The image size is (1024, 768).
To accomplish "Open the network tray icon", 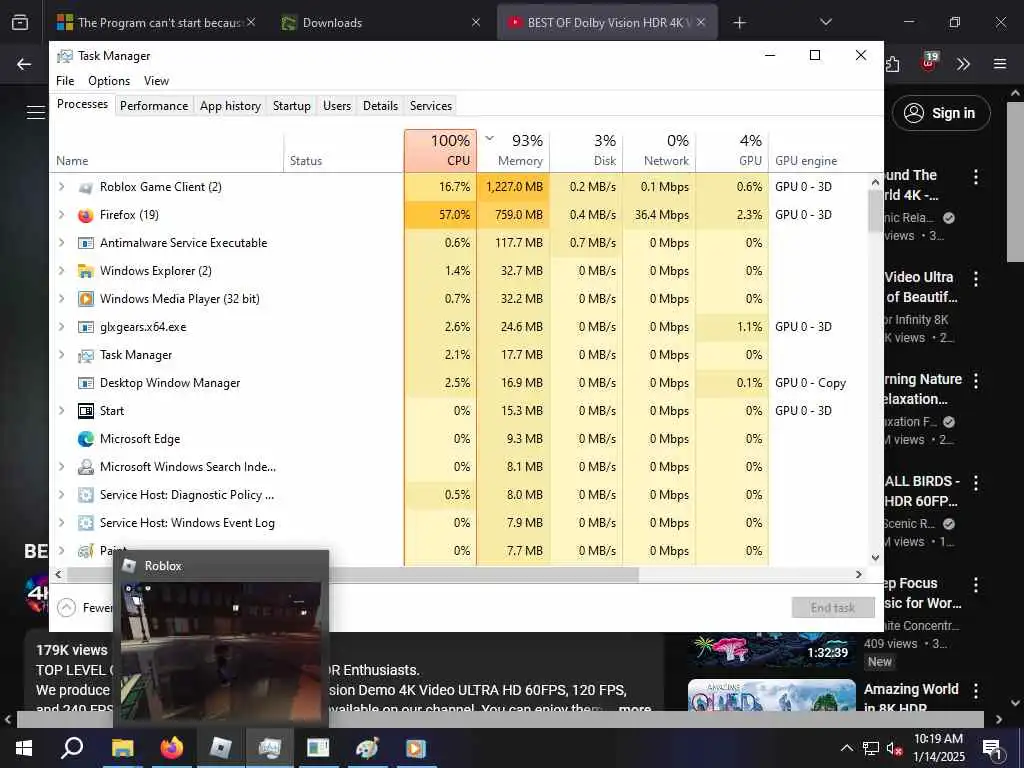I will [x=871, y=748].
